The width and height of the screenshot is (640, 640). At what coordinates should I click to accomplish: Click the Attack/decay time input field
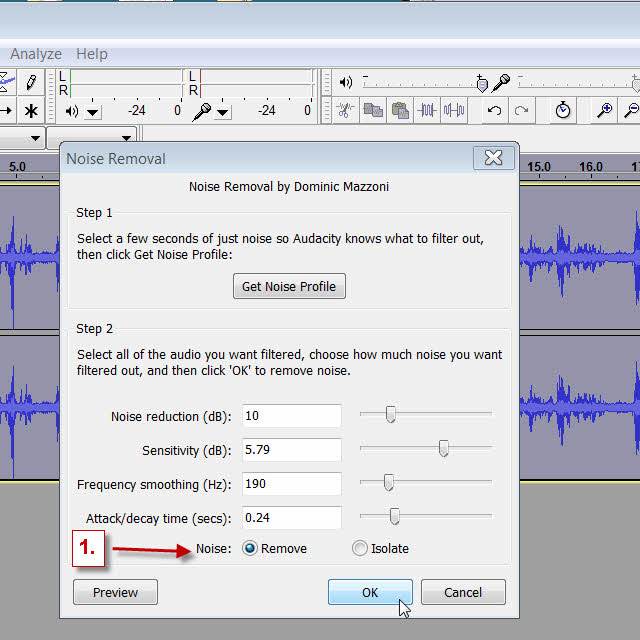[x=291, y=518]
